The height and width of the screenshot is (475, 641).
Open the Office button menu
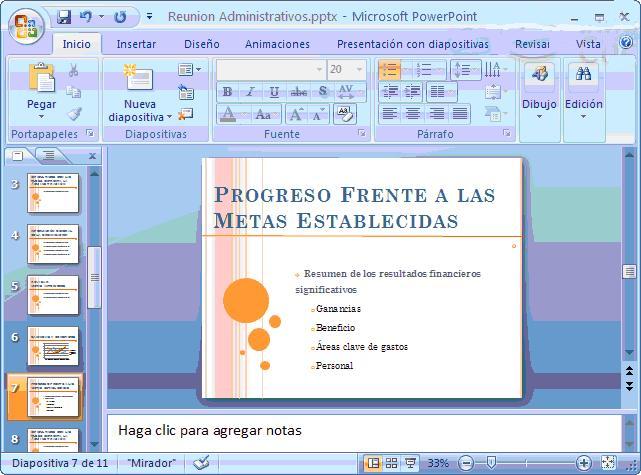pos(26,25)
